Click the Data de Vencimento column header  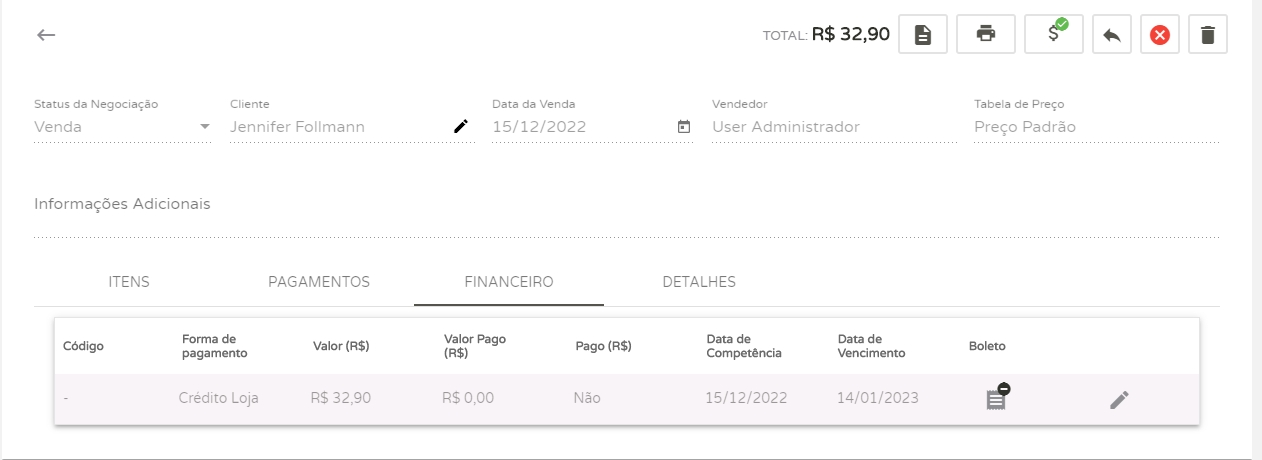pyautogui.click(x=871, y=346)
